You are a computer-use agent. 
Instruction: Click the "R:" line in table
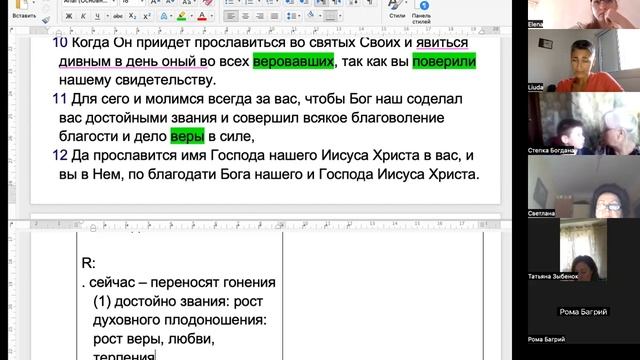(89, 263)
